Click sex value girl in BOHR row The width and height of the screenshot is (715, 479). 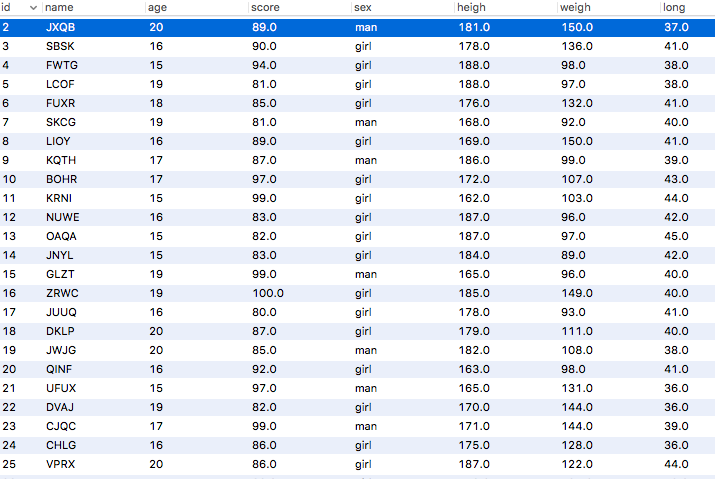coord(363,179)
